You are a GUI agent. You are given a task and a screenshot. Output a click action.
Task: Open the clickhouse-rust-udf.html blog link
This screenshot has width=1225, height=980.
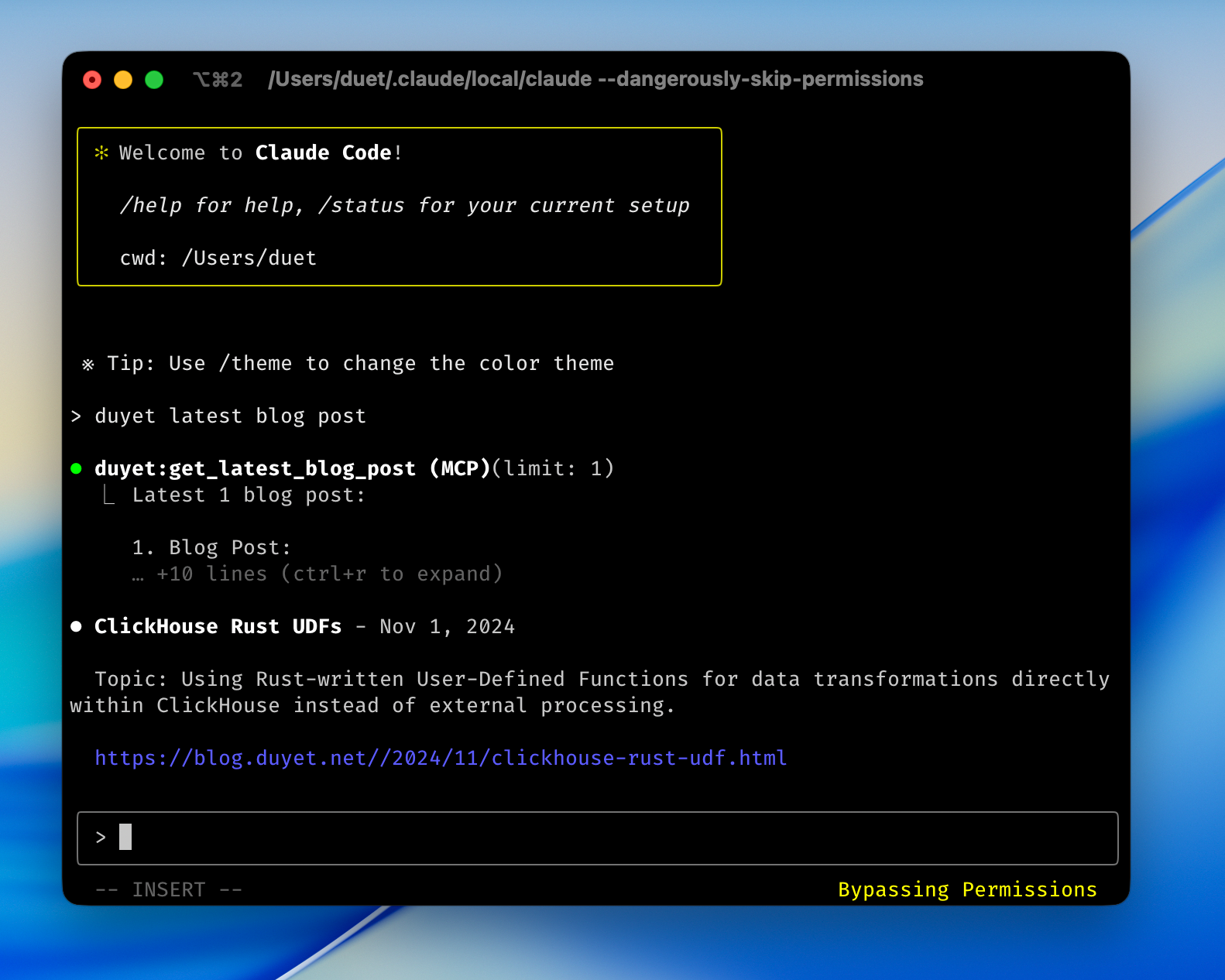tap(440, 758)
